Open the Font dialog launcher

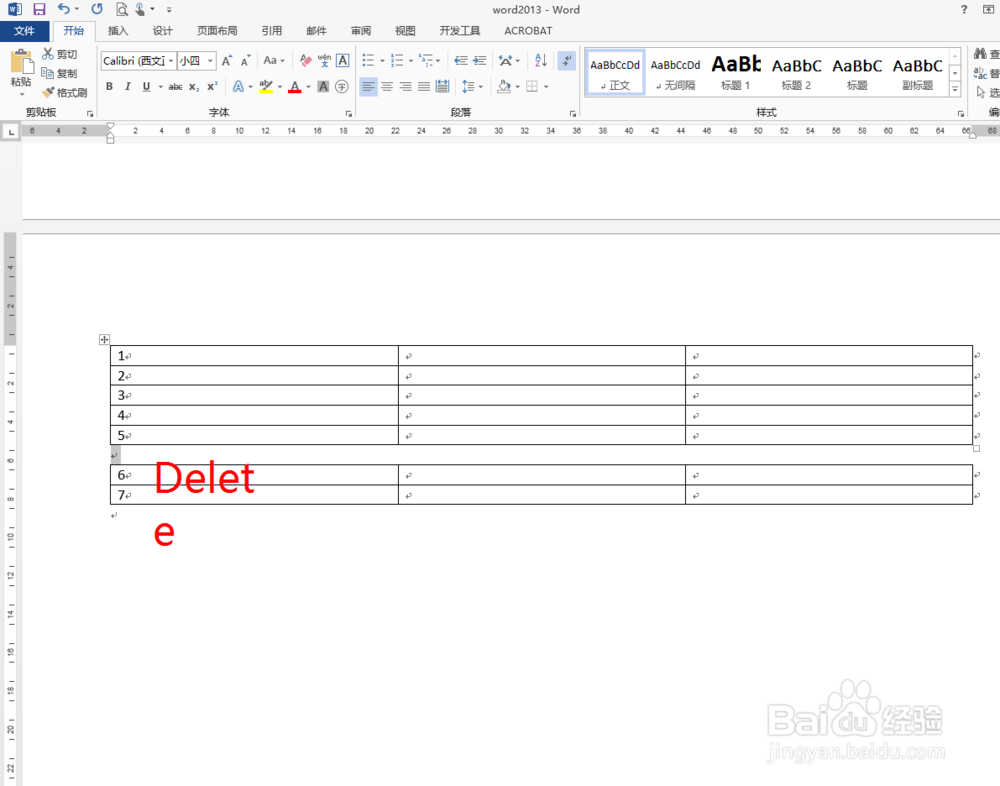pos(349,114)
